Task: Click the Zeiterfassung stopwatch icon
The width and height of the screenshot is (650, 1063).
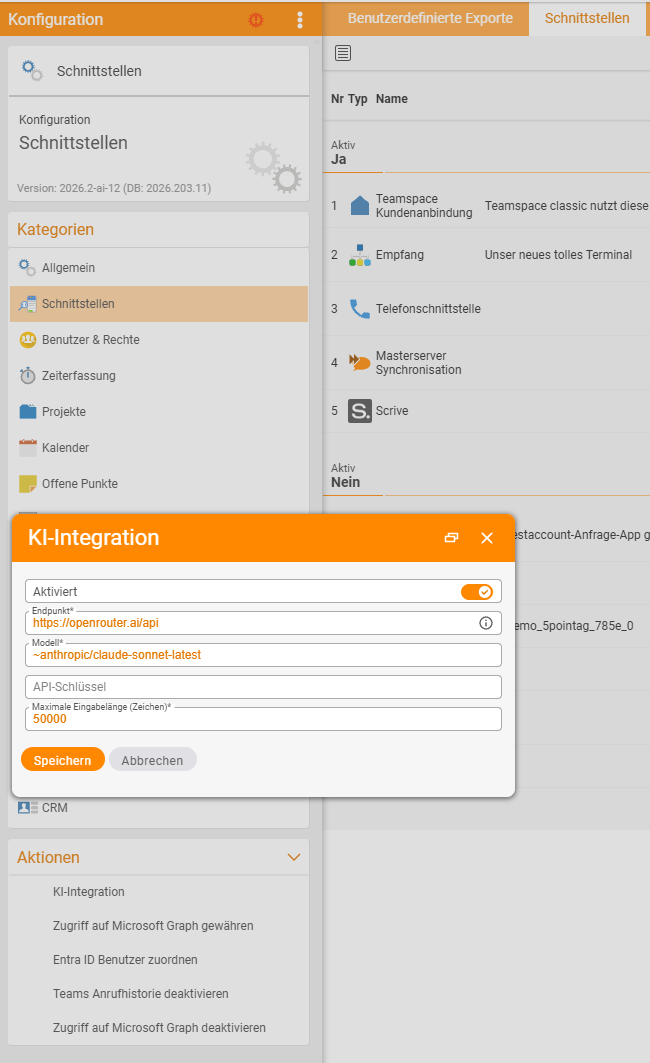Action: pos(28,376)
